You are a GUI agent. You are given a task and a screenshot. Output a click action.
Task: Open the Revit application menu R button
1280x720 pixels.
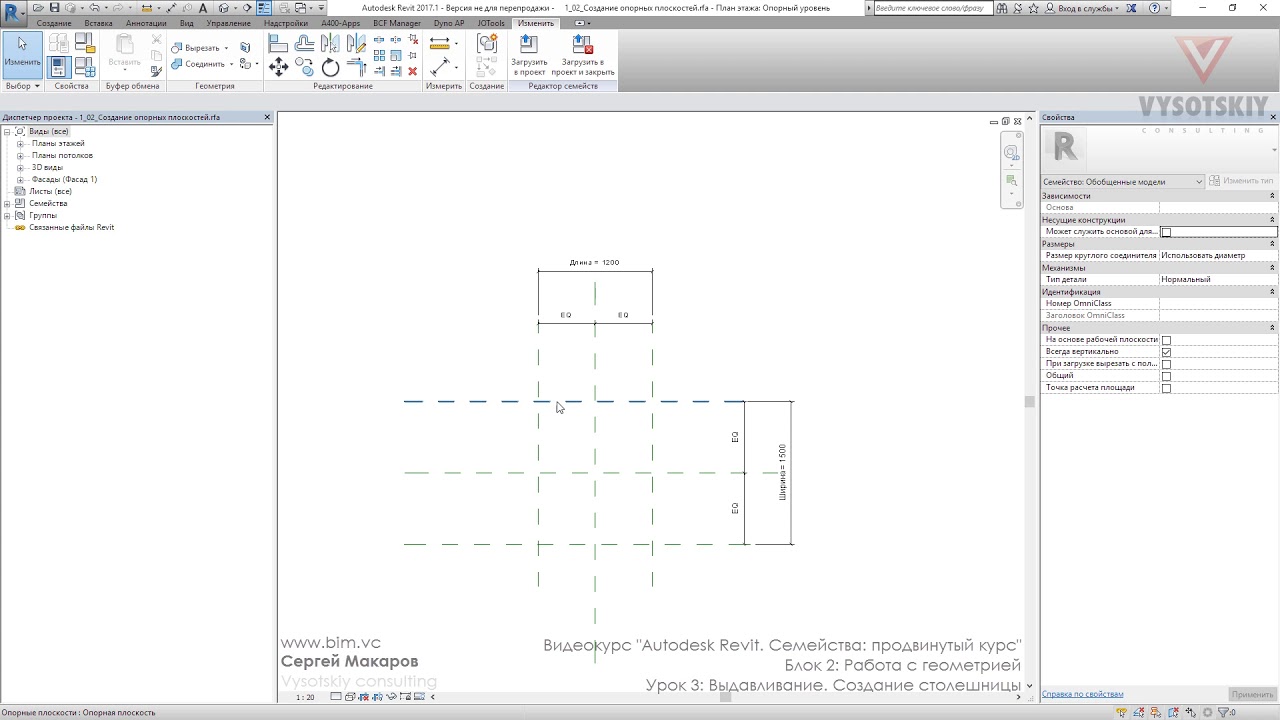click(x=13, y=13)
